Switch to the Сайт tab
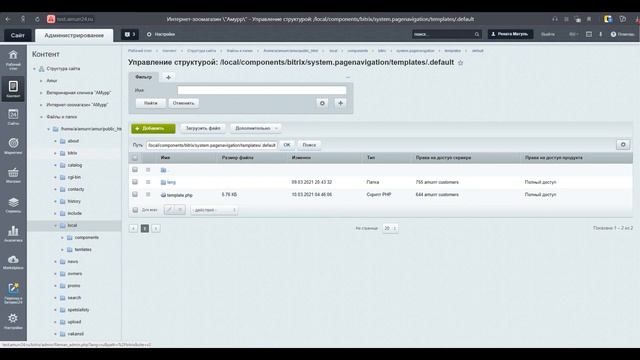Viewport: 640px width, 360px height. (x=18, y=36)
